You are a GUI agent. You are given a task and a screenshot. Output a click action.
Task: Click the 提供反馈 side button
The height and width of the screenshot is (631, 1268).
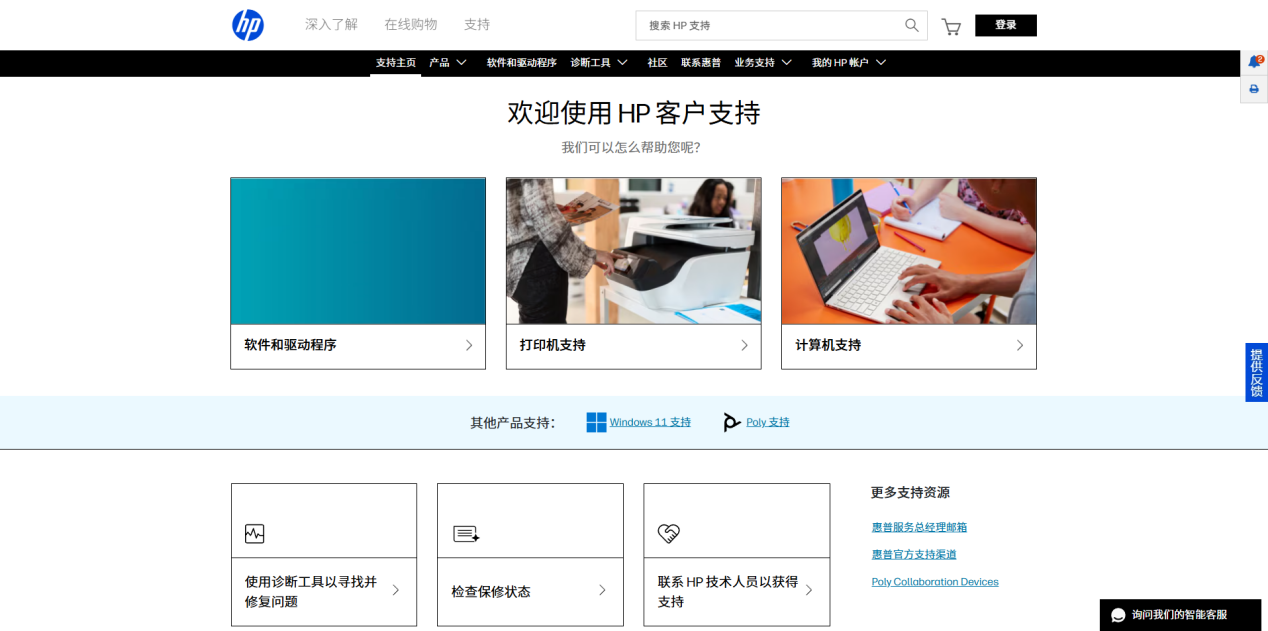(1256, 373)
